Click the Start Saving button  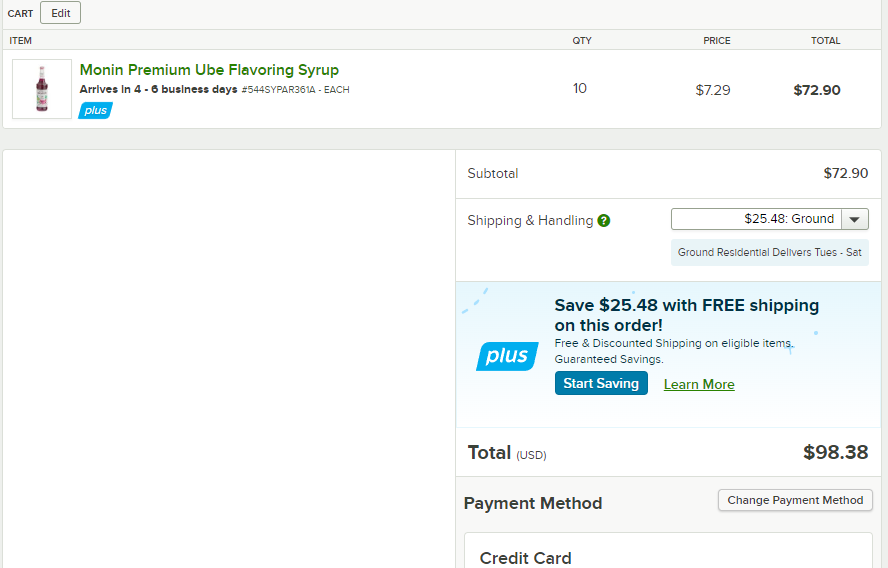coord(601,383)
